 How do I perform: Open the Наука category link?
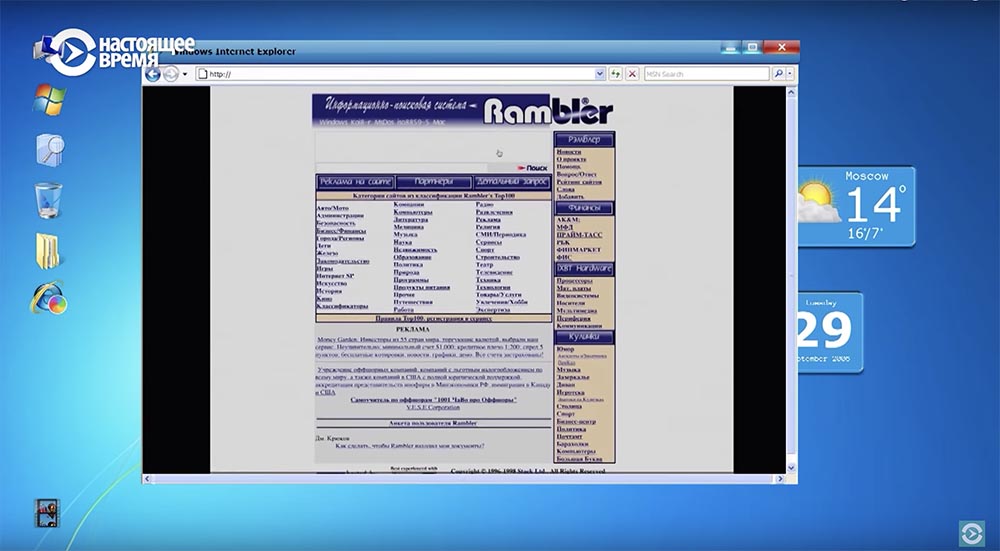[x=402, y=242]
